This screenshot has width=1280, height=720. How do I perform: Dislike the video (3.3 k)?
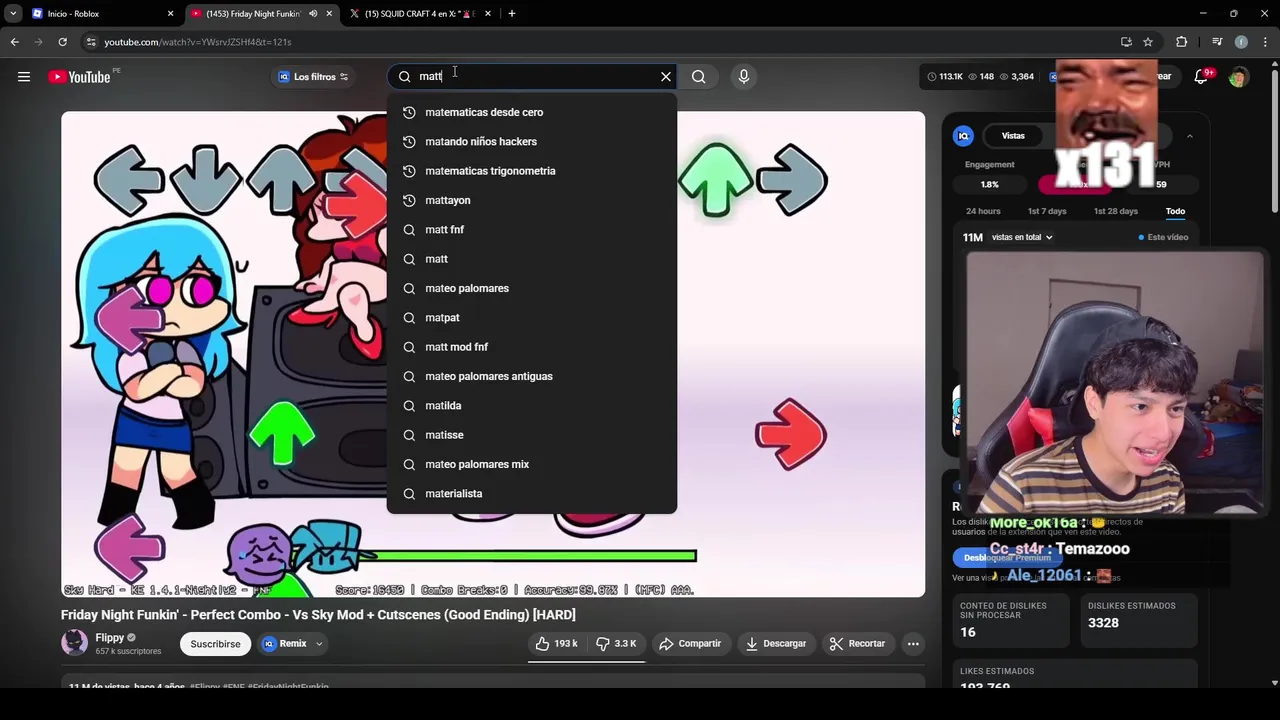click(x=616, y=644)
